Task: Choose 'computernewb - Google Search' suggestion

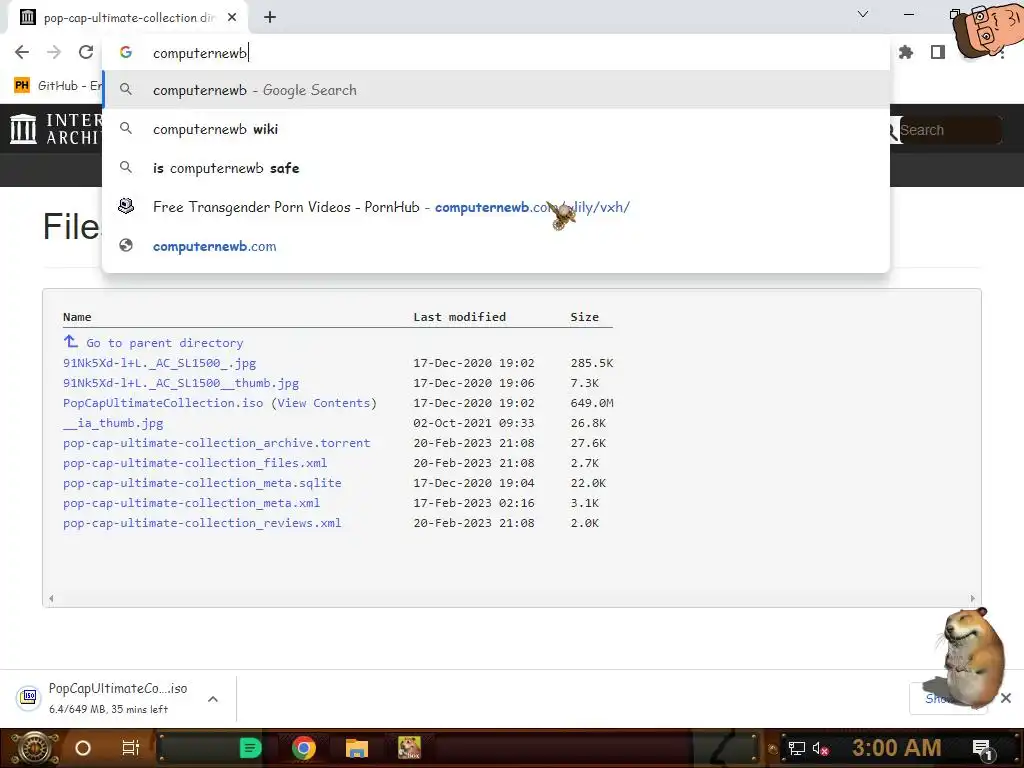Action: pos(496,90)
